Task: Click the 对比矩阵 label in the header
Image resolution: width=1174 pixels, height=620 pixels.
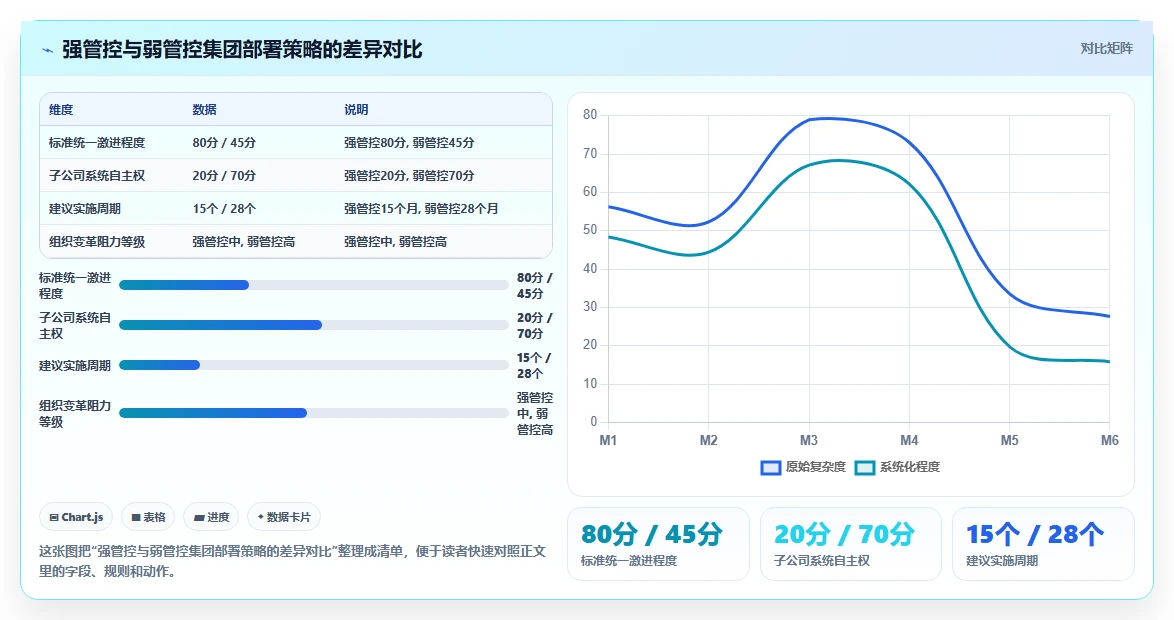Action: click(1106, 49)
